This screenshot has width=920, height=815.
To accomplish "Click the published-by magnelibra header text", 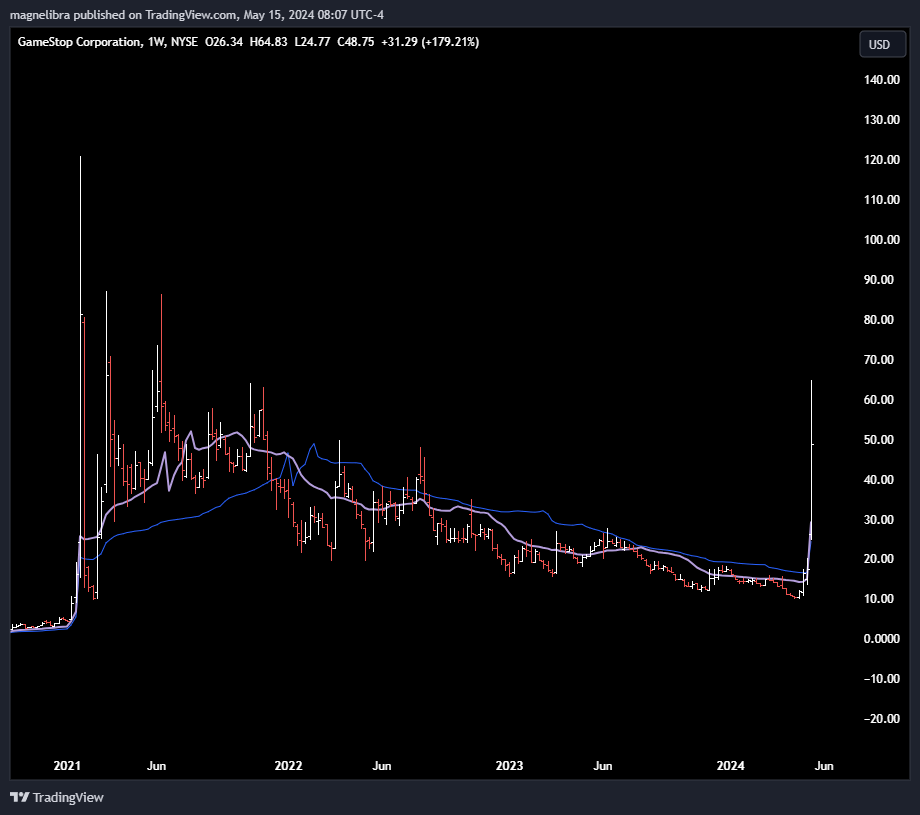I will [197, 15].
